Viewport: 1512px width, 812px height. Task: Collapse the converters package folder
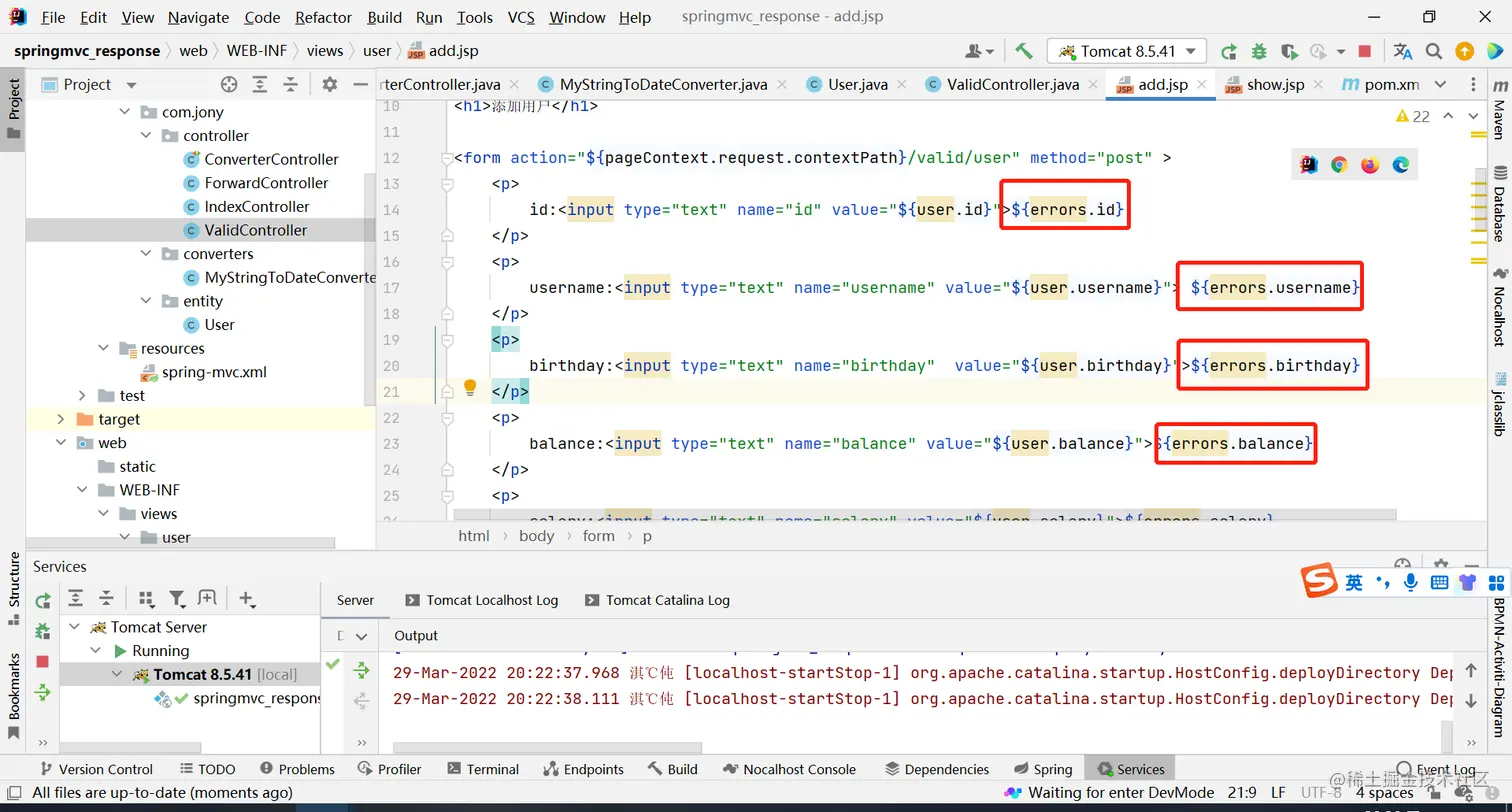point(147,253)
